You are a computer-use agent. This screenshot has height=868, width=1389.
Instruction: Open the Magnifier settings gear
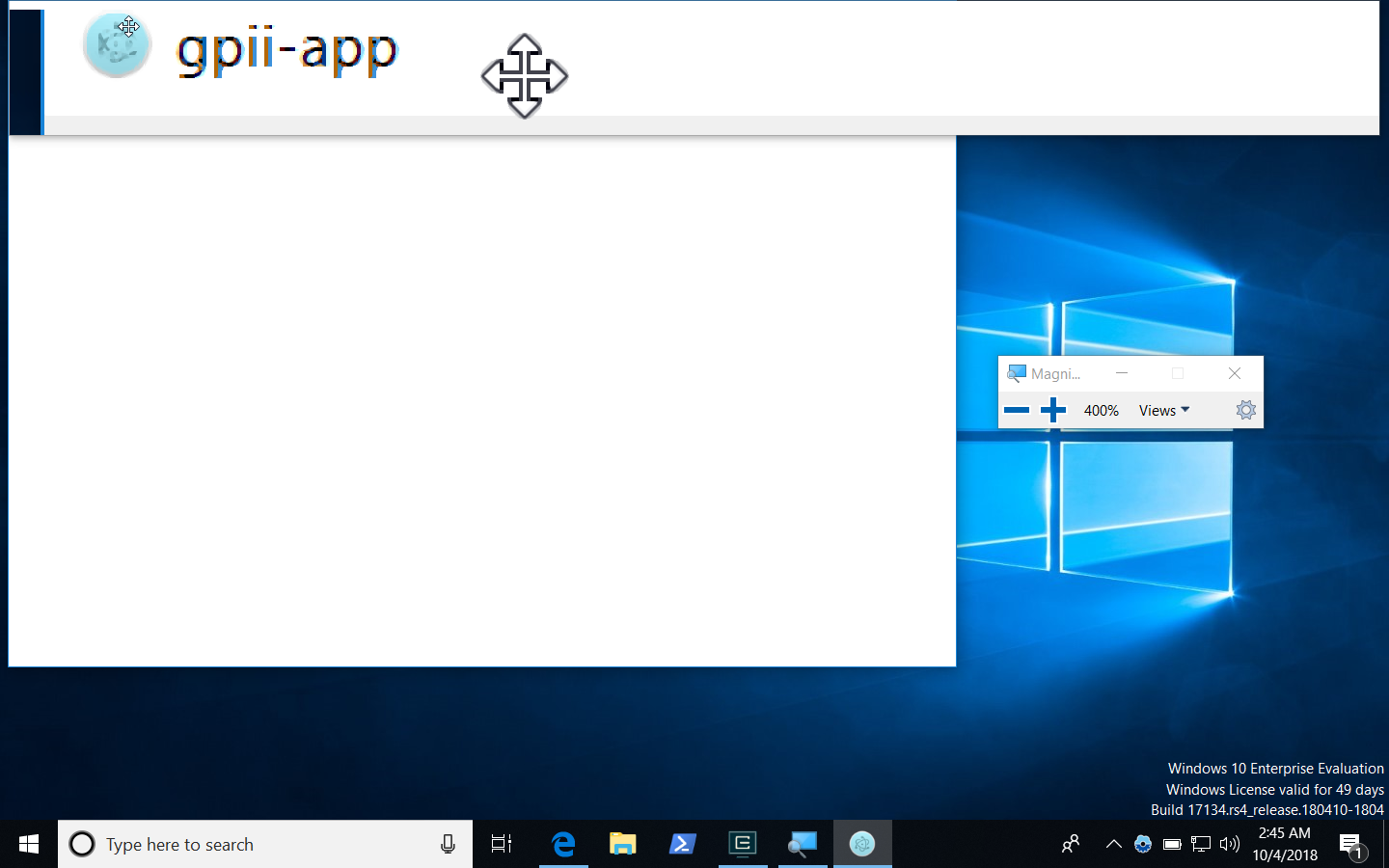(x=1245, y=410)
